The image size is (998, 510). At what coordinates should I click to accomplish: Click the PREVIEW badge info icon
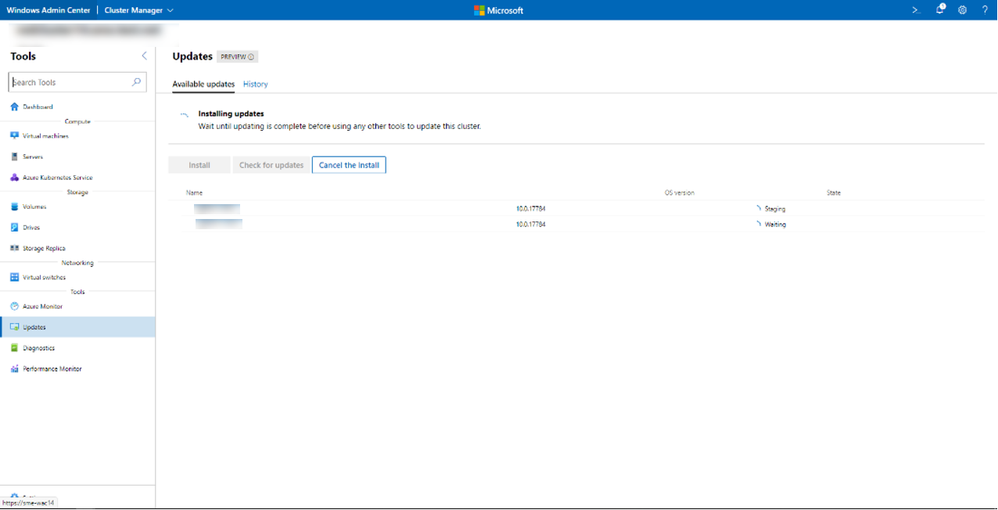[x=251, y=57]
